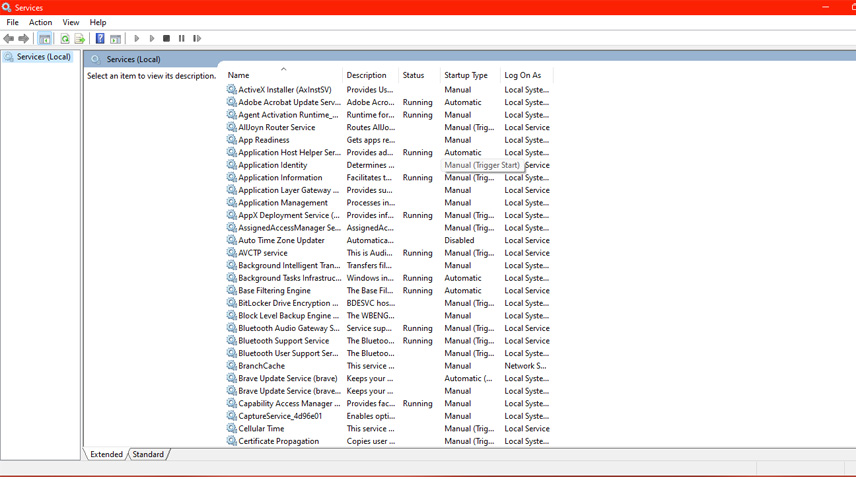Image resolution: width=856 pixels, height=482 pixels.
Task: Open the blue Help icon in toolbar
Action: click(x=100, y=39)
